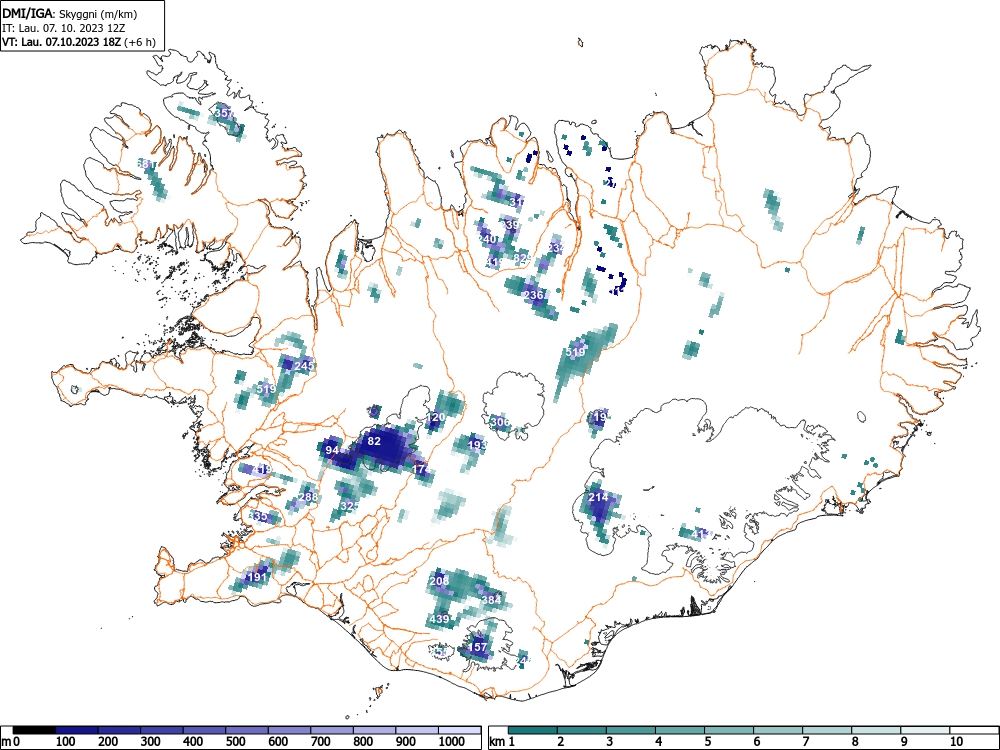The image size is (1000, 750).
Task: Click the "193" visibility value on the map
Action: (477, 445)
